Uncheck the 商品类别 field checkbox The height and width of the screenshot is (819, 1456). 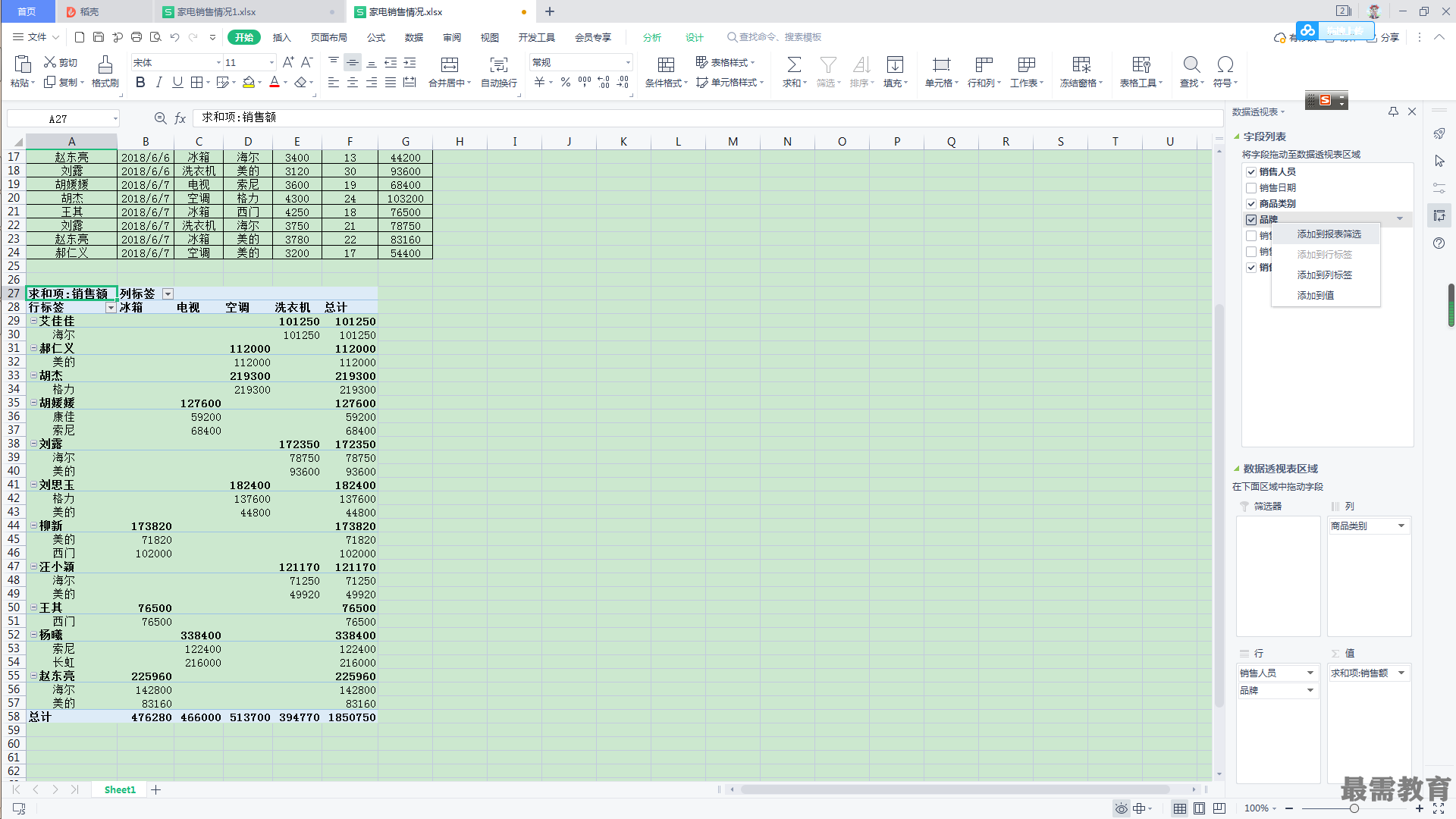point(1251,204)
